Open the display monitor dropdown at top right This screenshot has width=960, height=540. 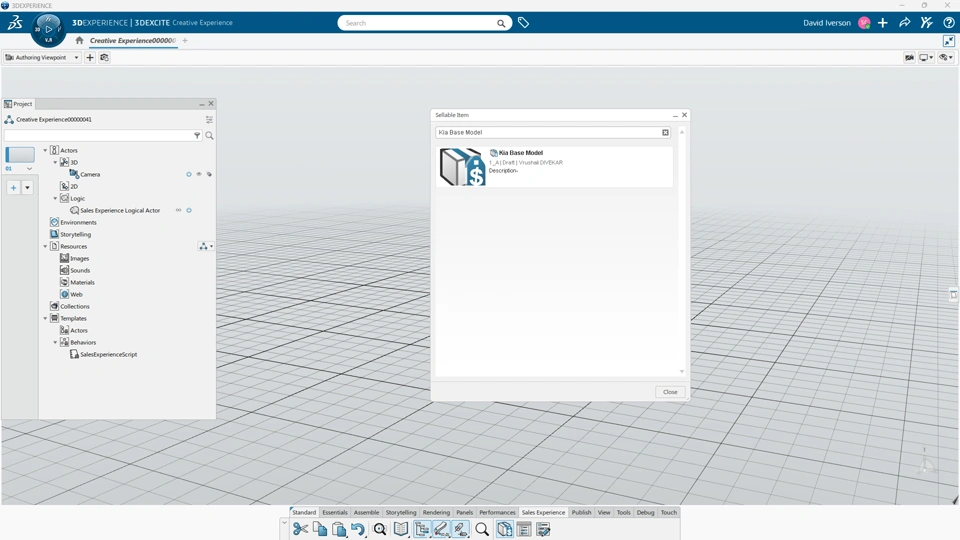[x=926, y=58]
